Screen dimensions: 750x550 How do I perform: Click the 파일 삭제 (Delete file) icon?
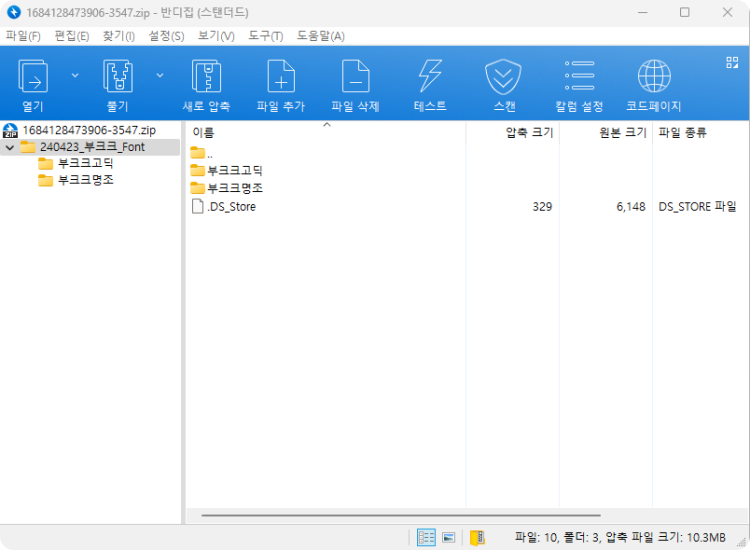[x=355, y=76]
